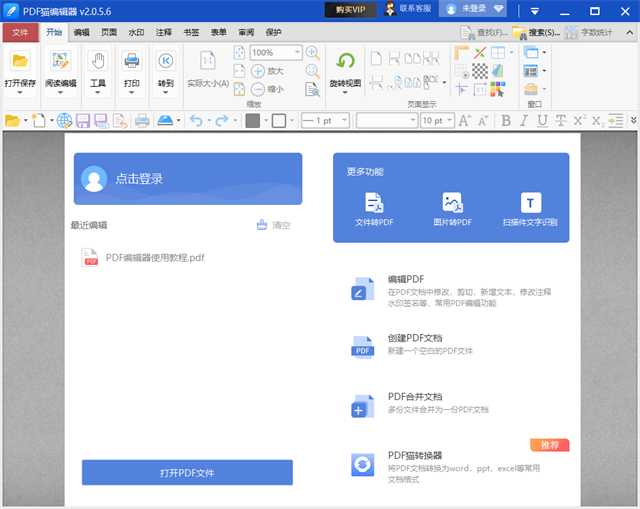Decrease font size with small A icon
Screen dimensions: 640x509
point(483,121)
